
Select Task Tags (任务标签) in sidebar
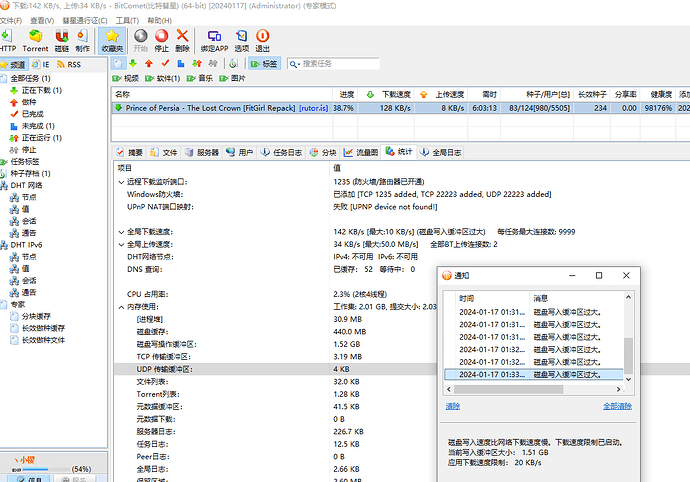25,162
